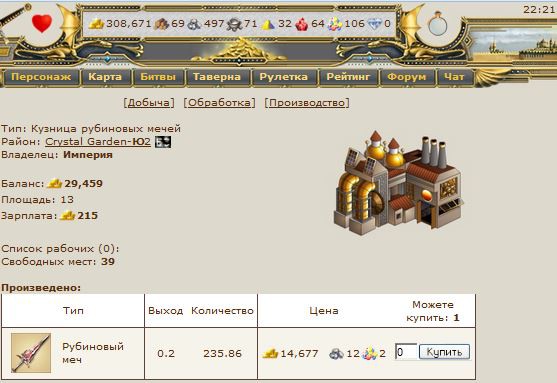Click the multicolored gems resource icon

pos(335,24)
